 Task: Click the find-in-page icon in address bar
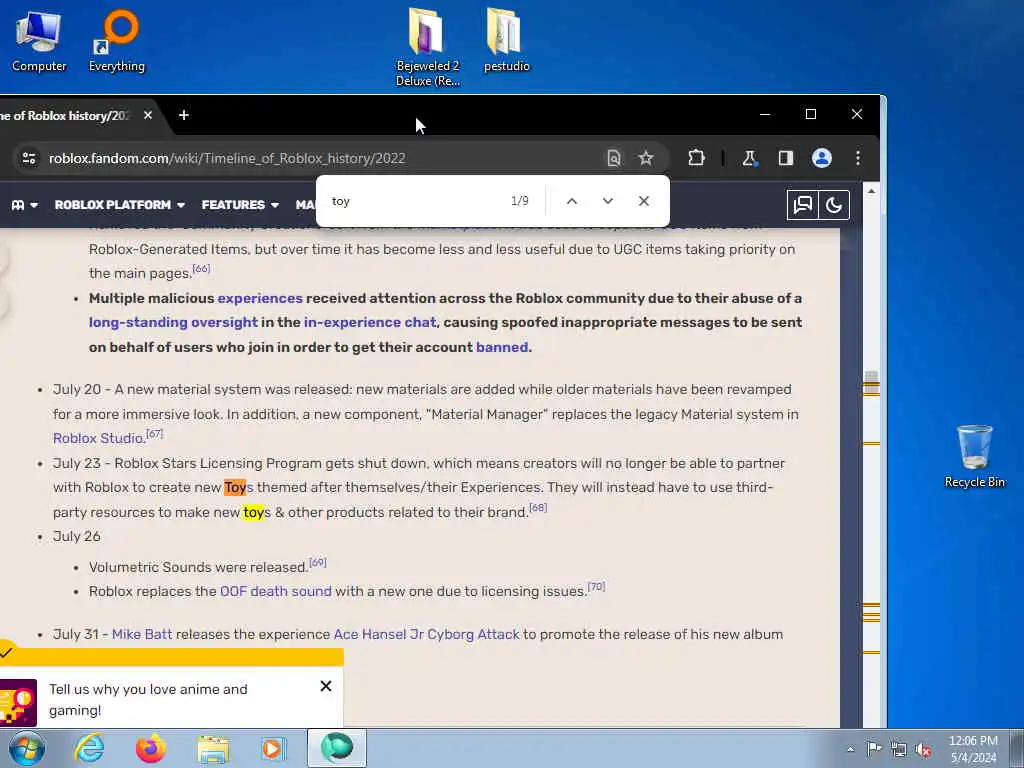(614, 158)
